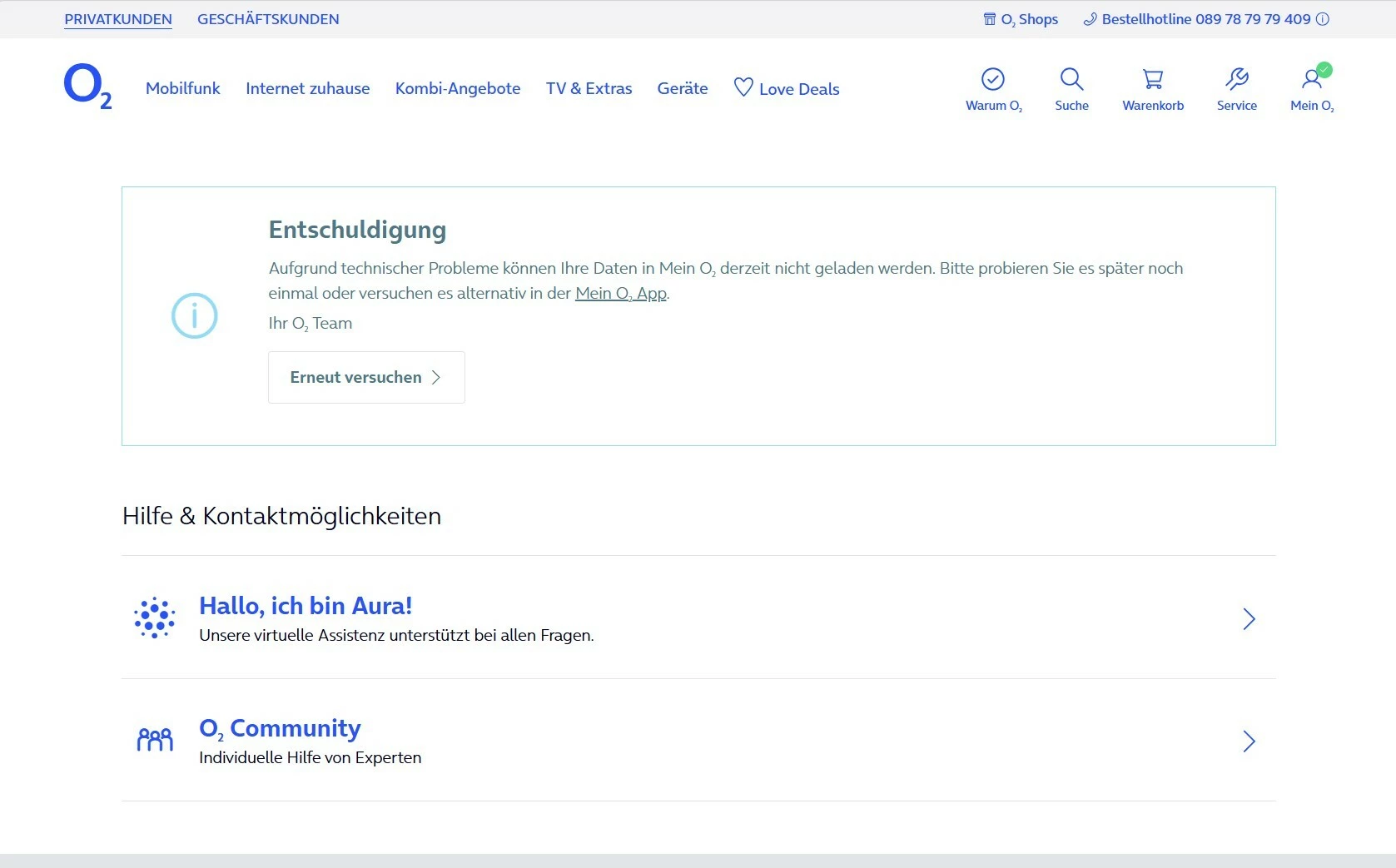This screenshot has width=1396, height=868.
Task: Click the text 'Unsere virtuelle Assistenz unterstützt bei allen Fragen.'
Action: 396,636
